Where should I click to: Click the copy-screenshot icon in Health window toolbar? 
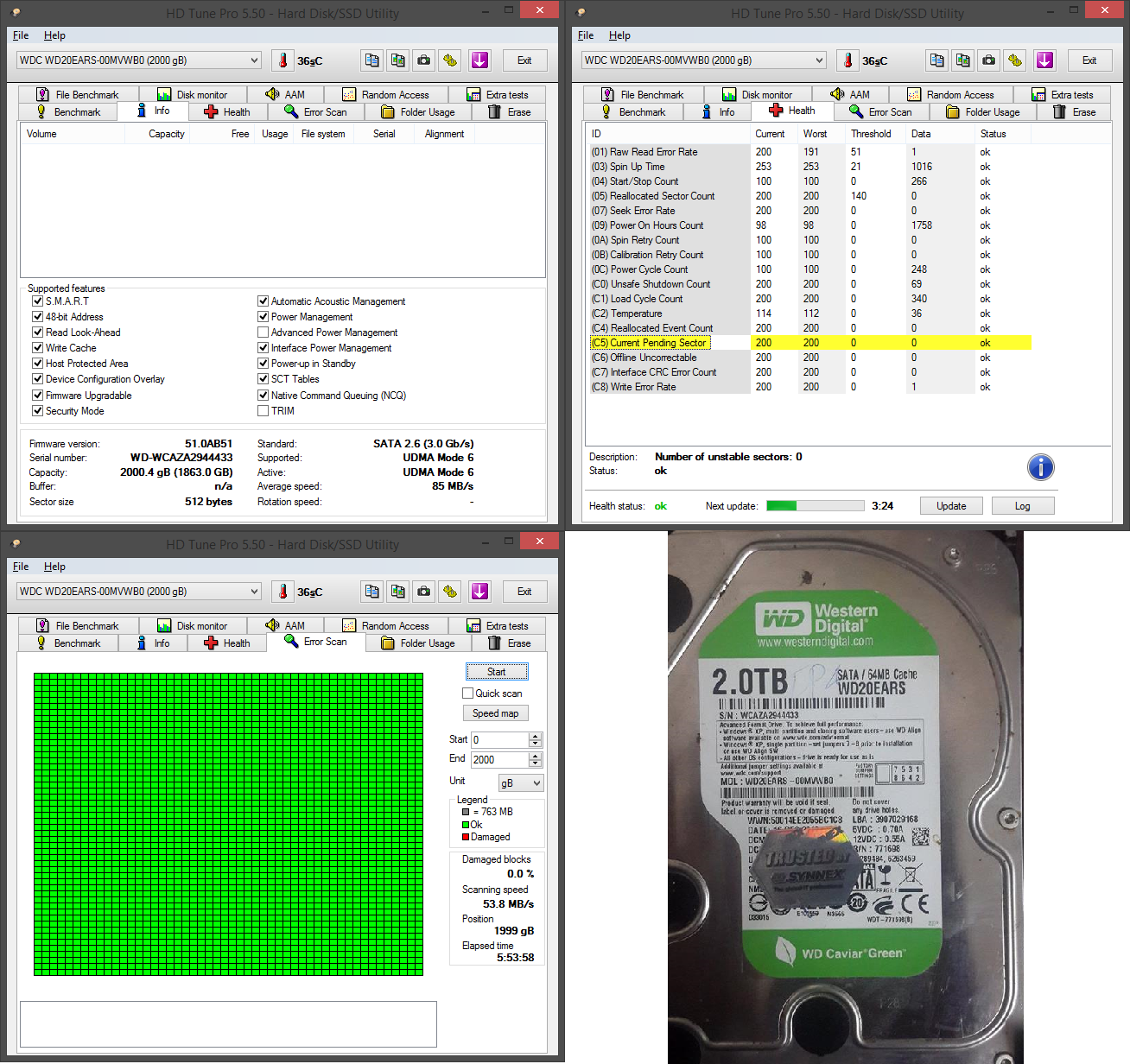click(x=962, y=60)
